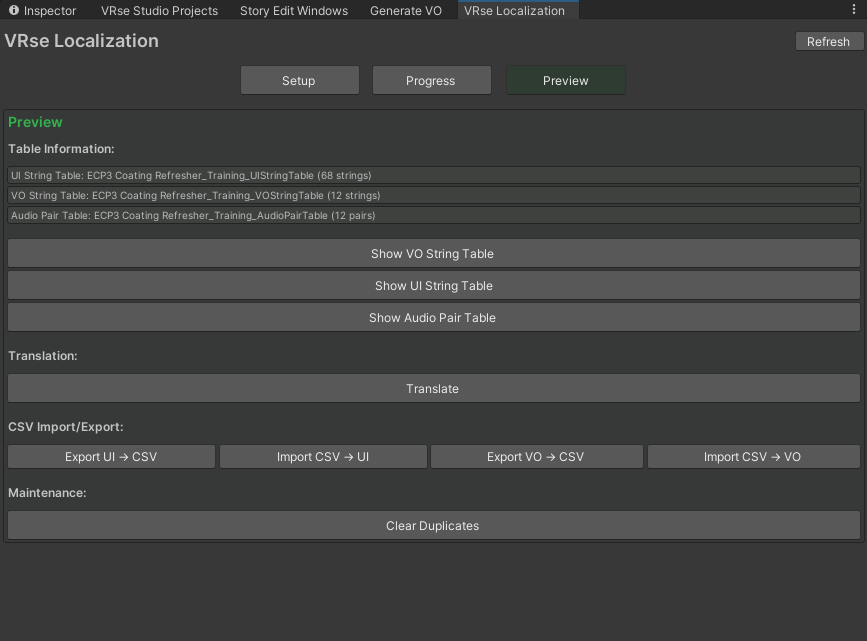
Task: Click the Refresh button
Action: 828,41
